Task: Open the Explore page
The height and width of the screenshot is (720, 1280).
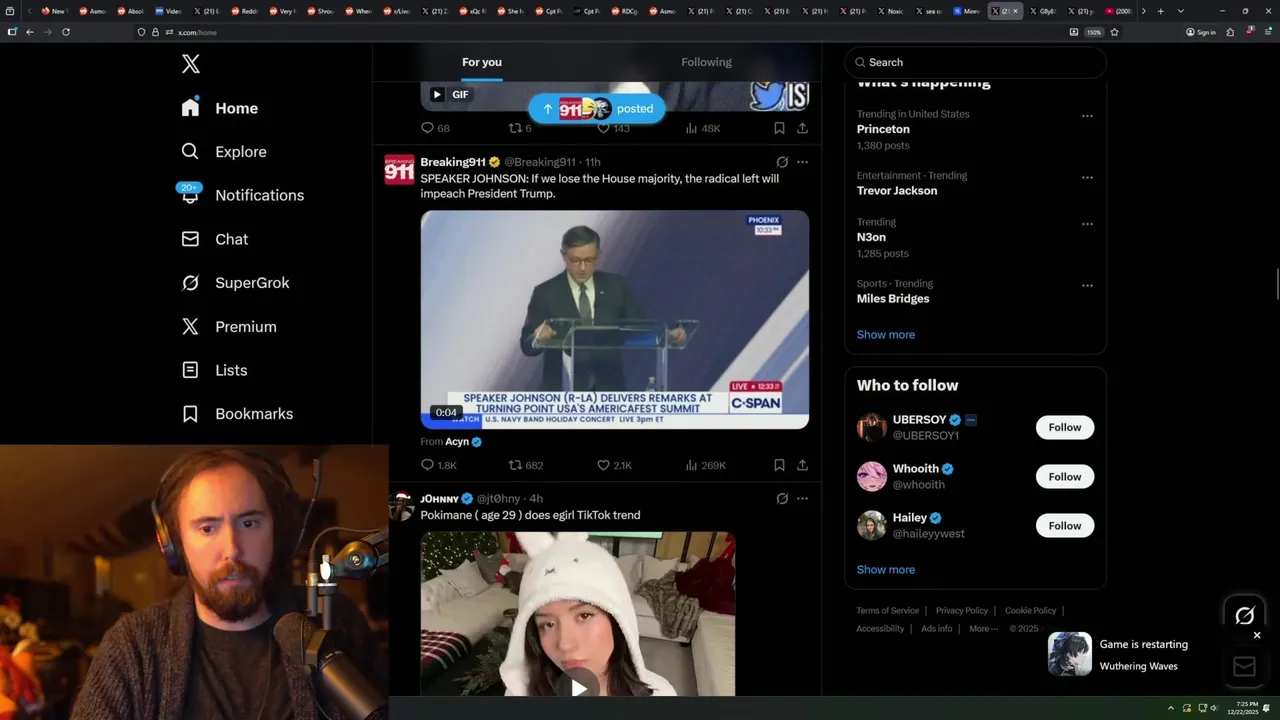Action: coord(224,152)
